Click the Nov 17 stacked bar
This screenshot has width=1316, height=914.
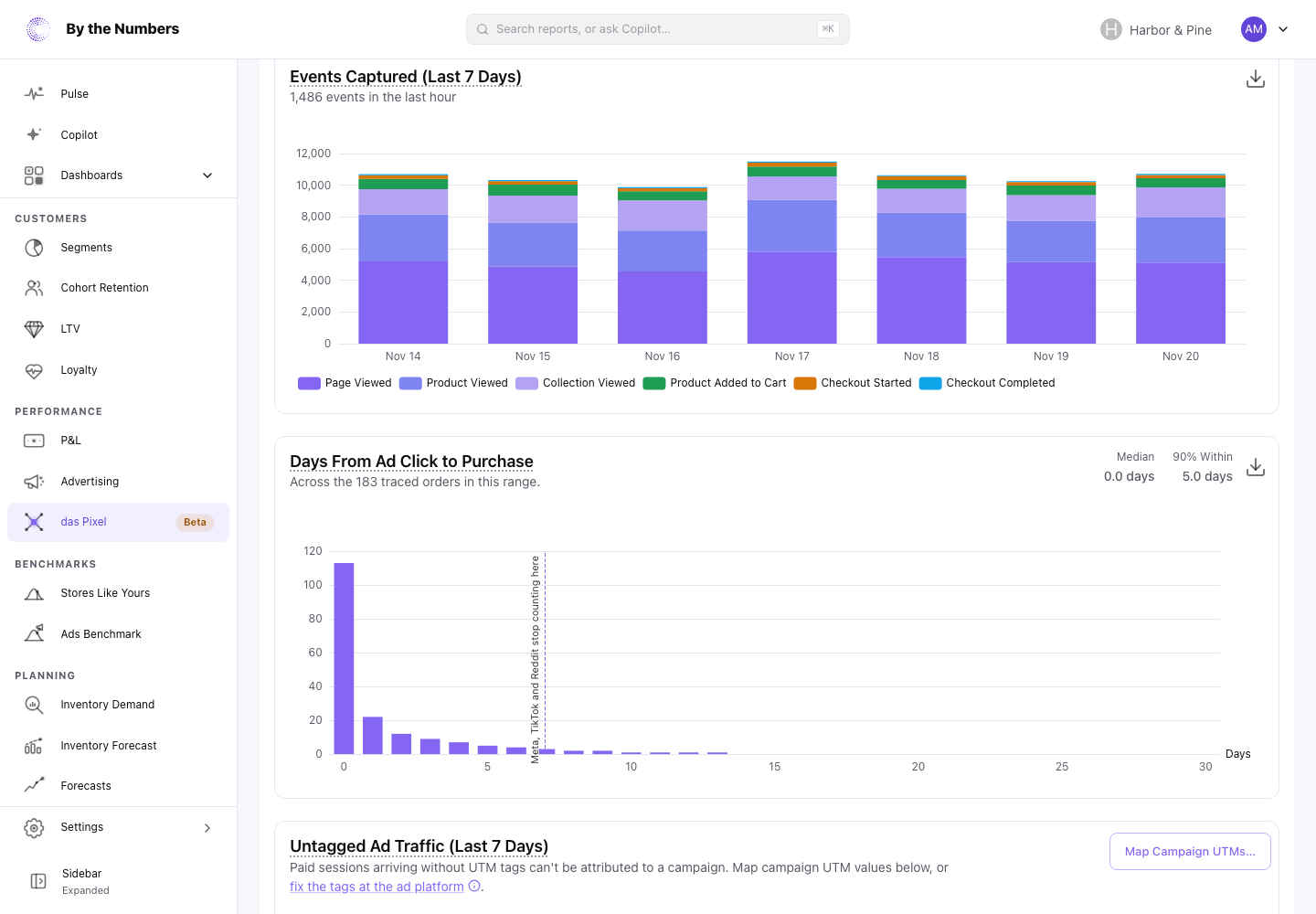(x=792, y=253)
